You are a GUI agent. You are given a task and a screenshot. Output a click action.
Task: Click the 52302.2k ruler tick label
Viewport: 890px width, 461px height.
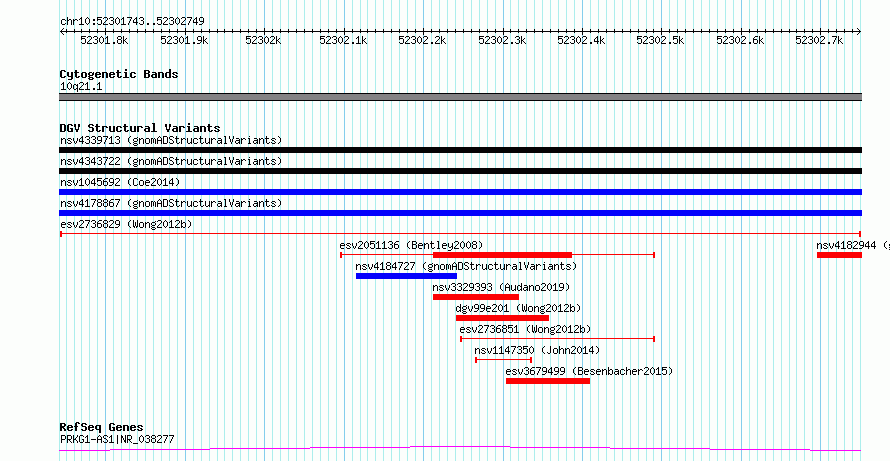[422, 41]
